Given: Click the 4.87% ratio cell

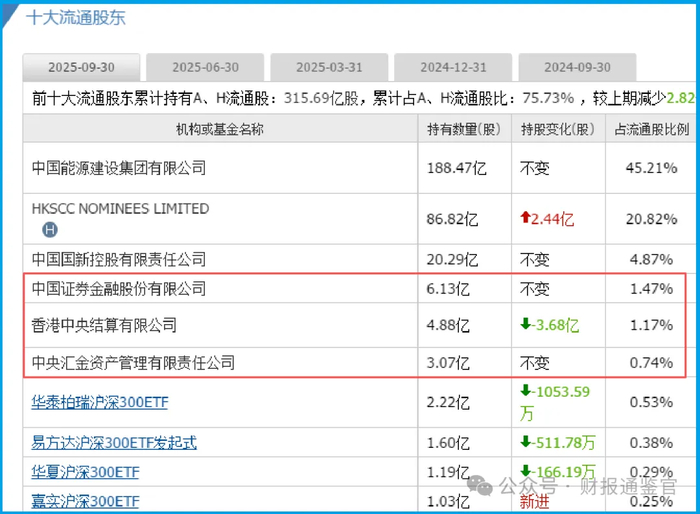Looking at the screenshot, I should tap(651, 259).
